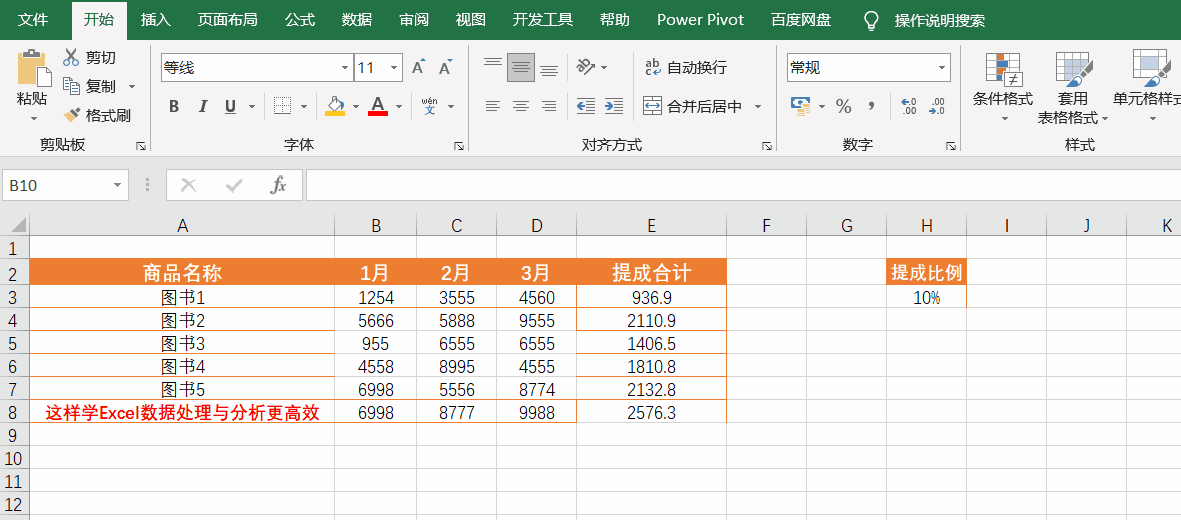The width and height of the screenshot is (1181, 520).
Task: Decrease decimal places
Action: 938,106
